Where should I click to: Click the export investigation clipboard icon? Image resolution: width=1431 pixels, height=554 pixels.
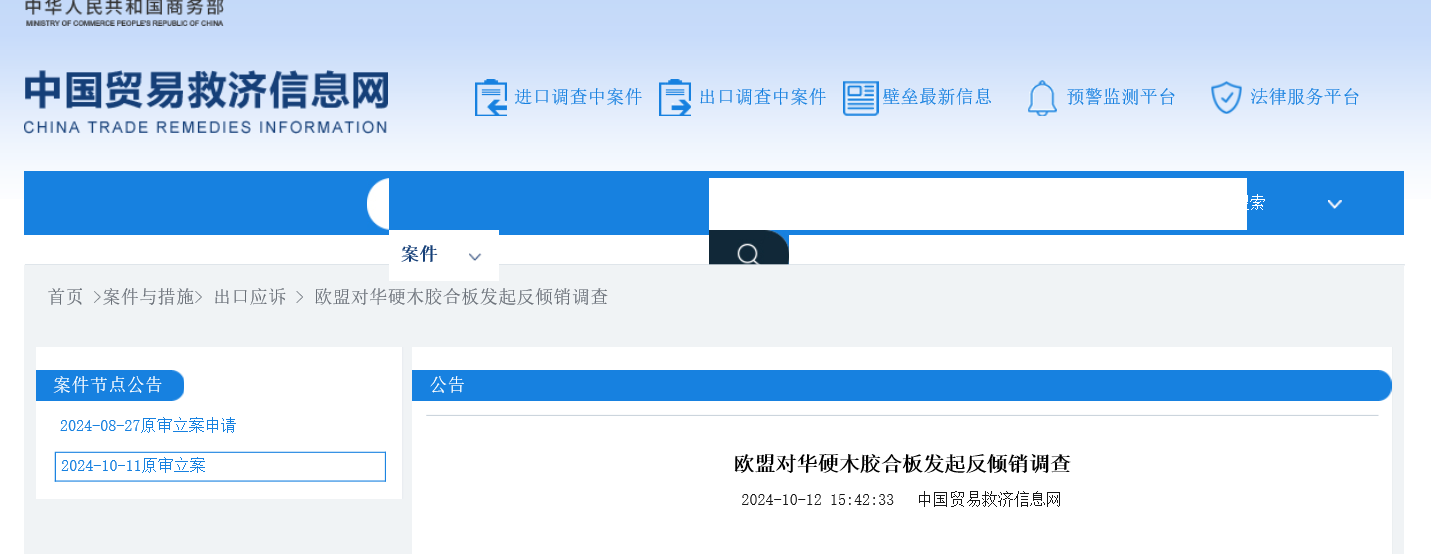[675, 97]
